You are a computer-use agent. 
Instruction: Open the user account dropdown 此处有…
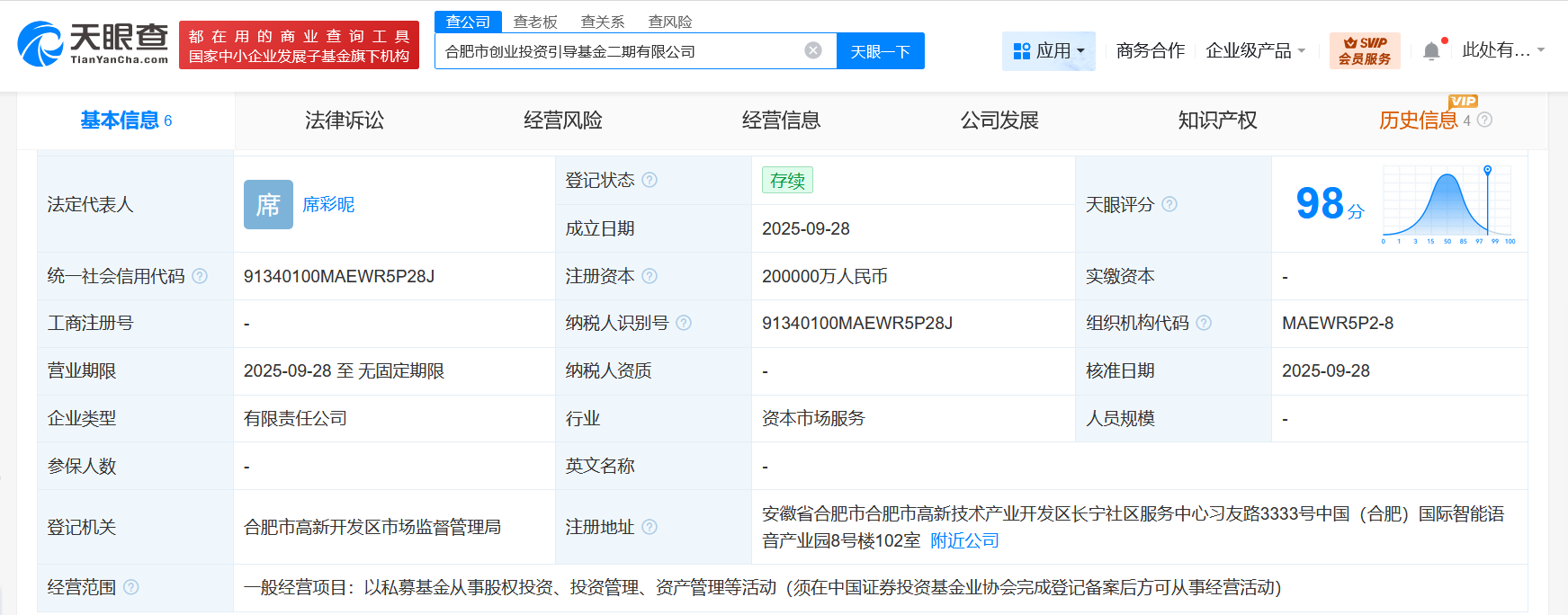pyautogui.click(x=1502, y=50)
